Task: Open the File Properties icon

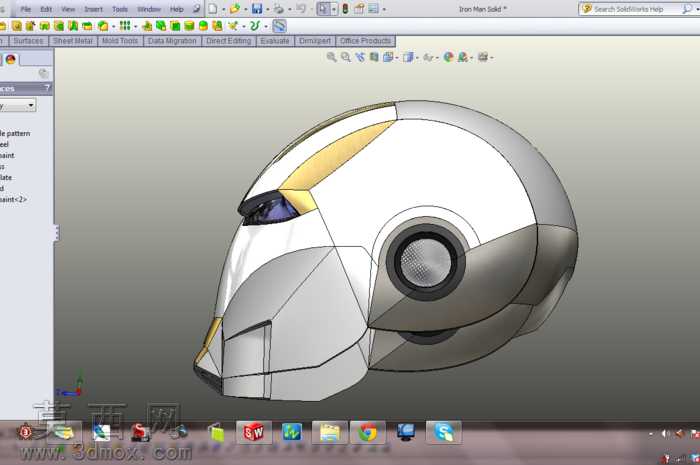Action: [x=359, y=8]
